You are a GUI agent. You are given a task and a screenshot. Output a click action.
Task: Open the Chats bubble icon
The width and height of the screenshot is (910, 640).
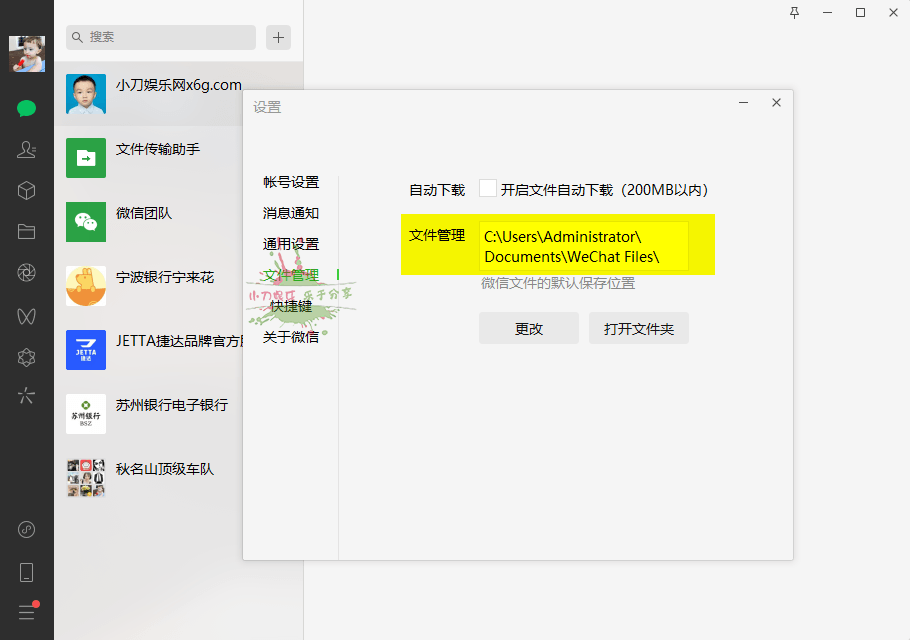pyautogui.click(x=26, y=108)
